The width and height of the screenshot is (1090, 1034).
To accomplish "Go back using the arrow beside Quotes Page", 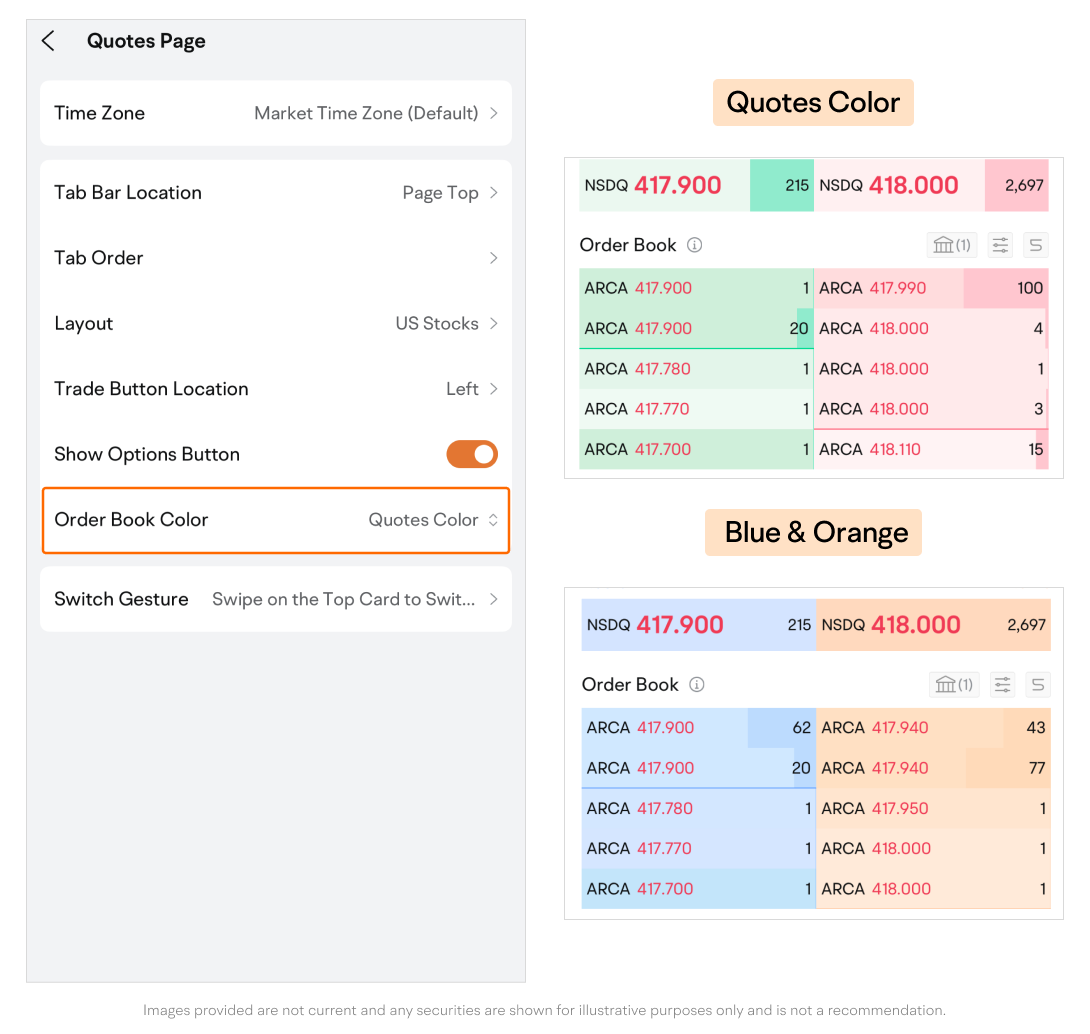I will point(48,41).
